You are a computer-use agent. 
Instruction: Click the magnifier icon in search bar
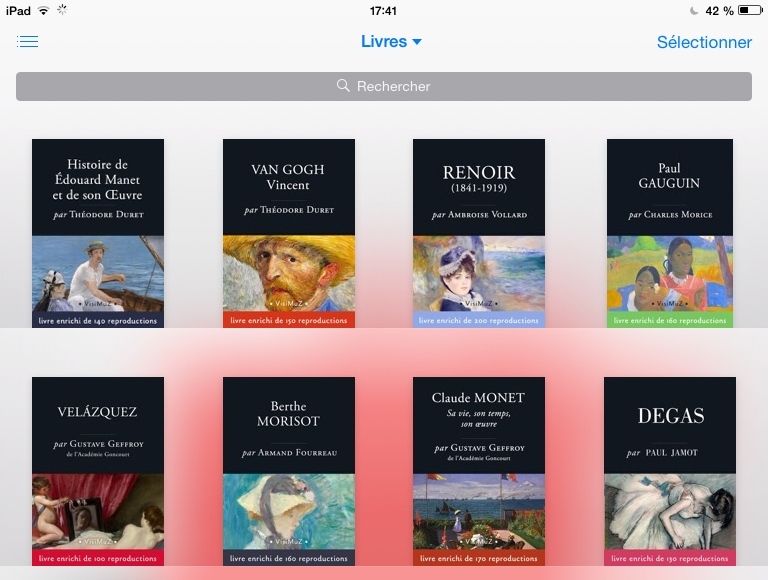343,86
